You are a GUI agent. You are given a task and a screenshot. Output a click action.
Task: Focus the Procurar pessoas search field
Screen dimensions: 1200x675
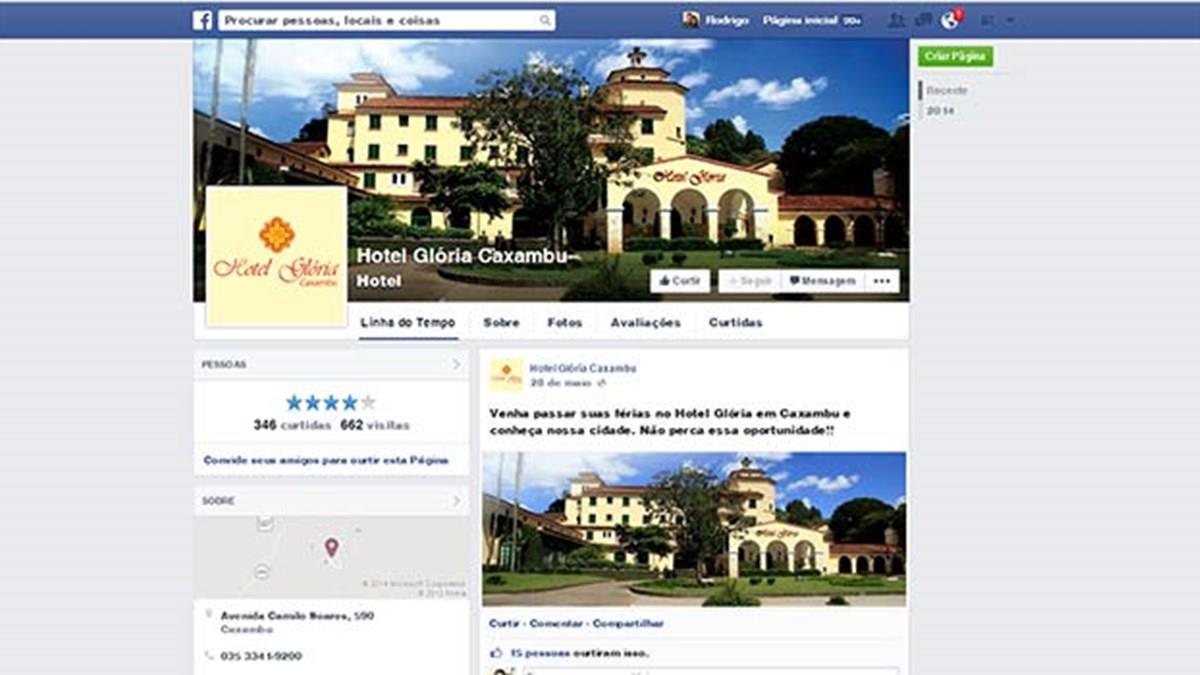380,20
